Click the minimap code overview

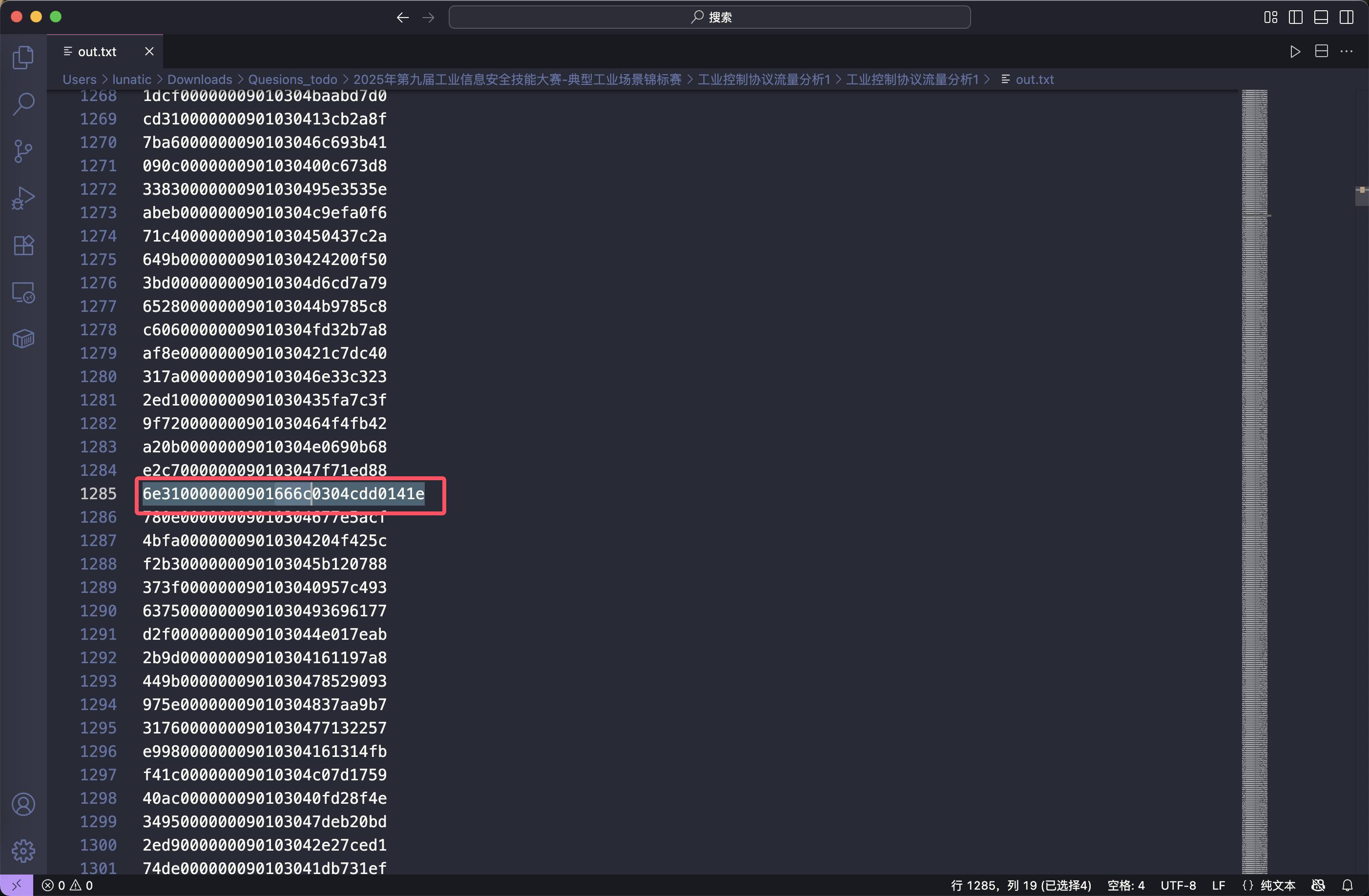coord(1255,482)
